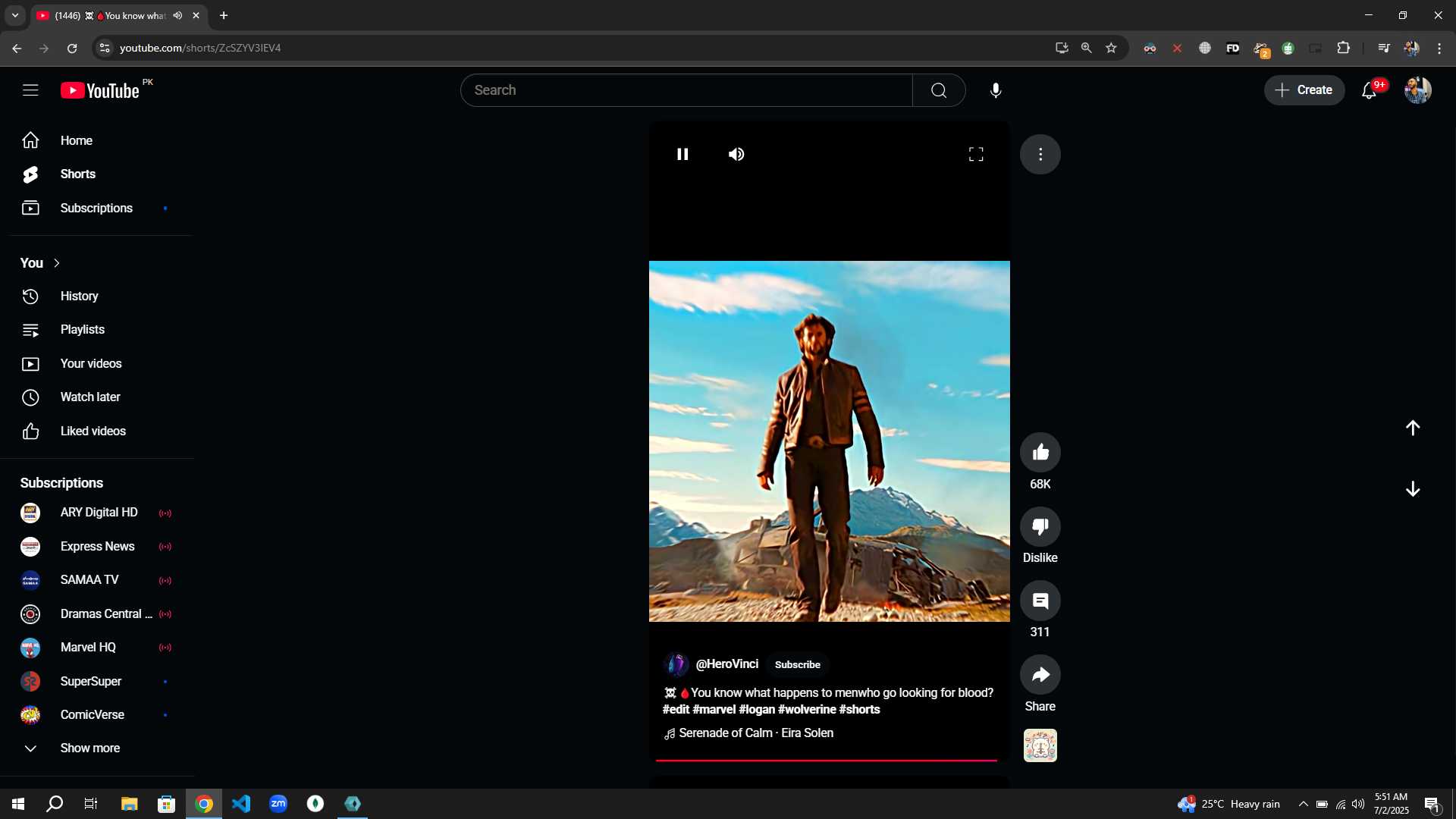Open media controls icon in toolbar
Image resolution: width=1456 pixels, height=819 pixels.
click(x=1384, y=48)
